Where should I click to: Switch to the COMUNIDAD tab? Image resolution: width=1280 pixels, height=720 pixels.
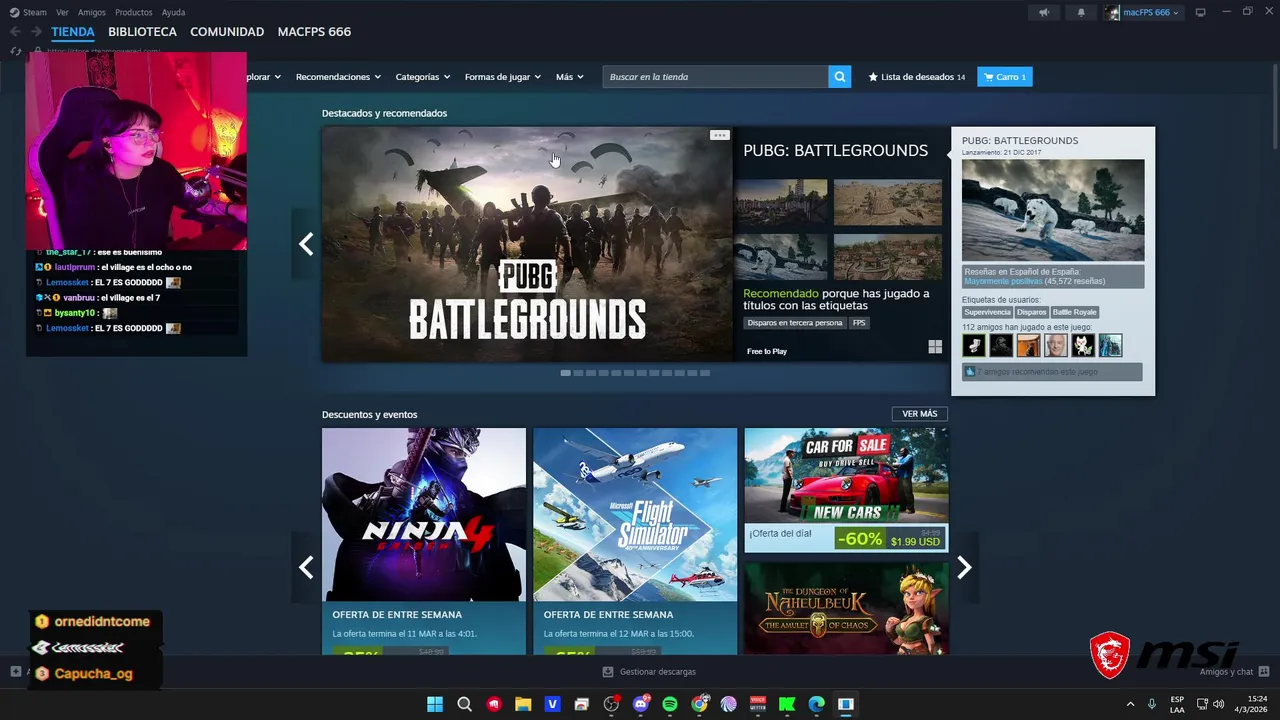227,32
